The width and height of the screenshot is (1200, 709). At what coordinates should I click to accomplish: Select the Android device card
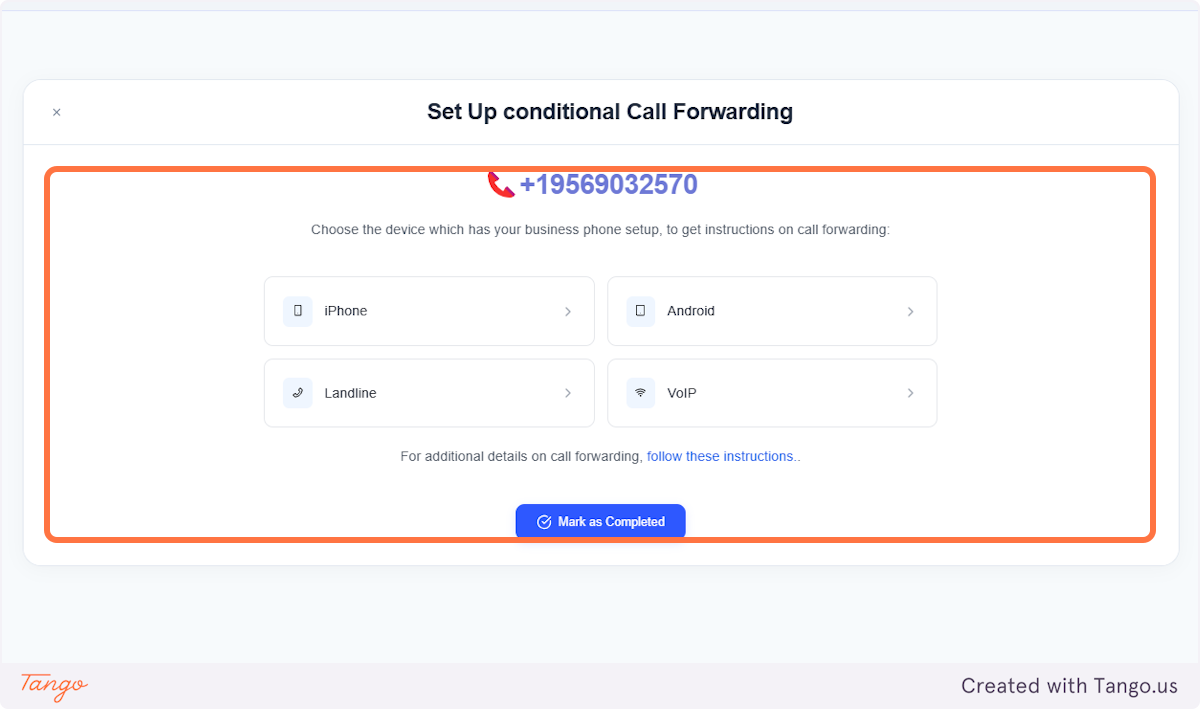coord(772,311)
